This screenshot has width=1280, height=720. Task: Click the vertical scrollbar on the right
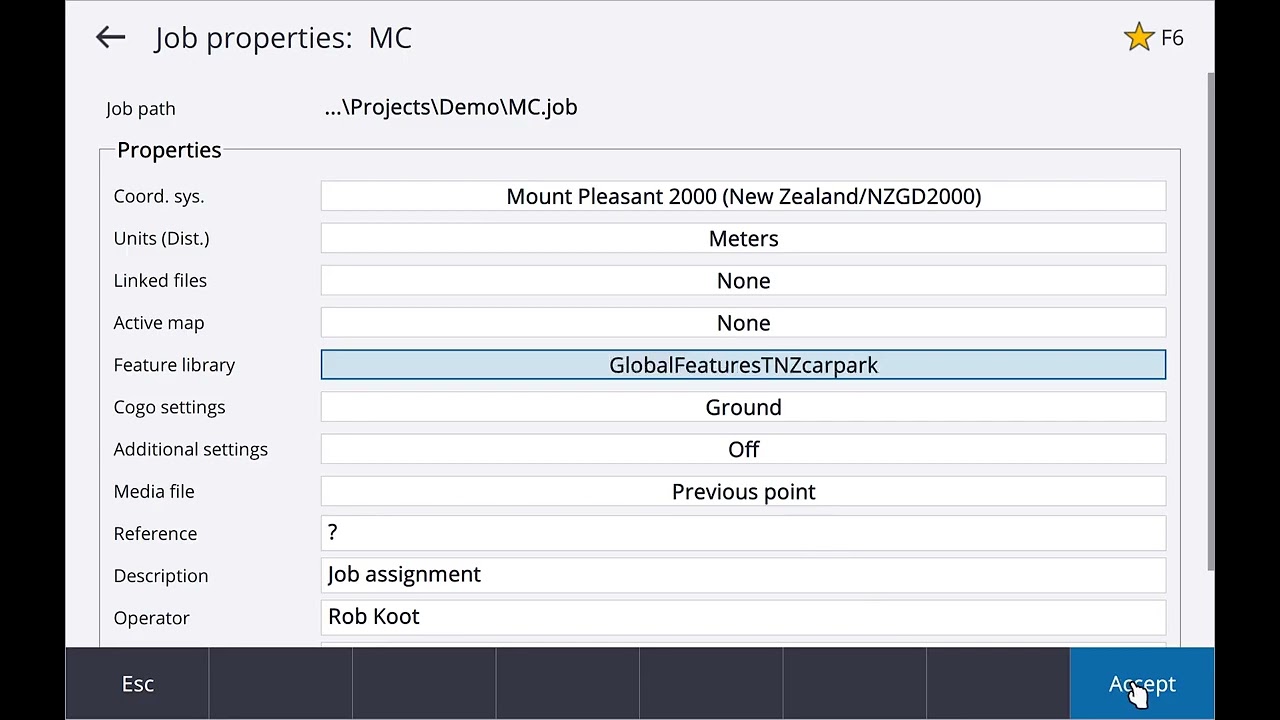click(1210, 320)
